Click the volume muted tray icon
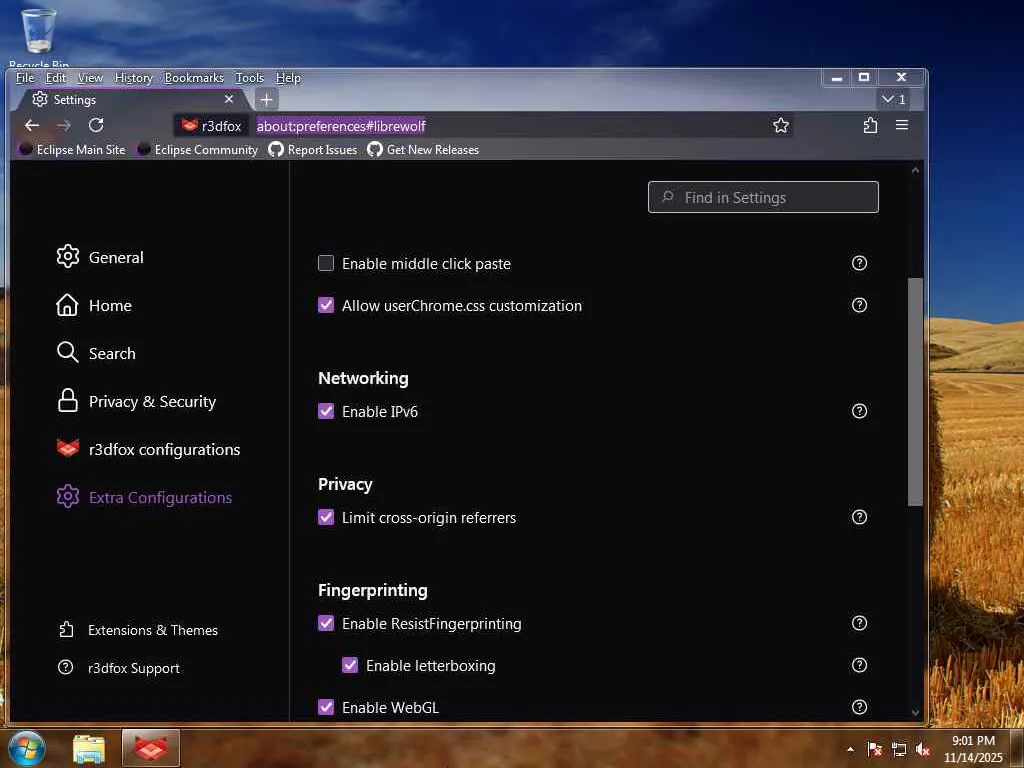The height and width of the screenshot is (768, 1024). pyautogui.click(x=923, y=750)
